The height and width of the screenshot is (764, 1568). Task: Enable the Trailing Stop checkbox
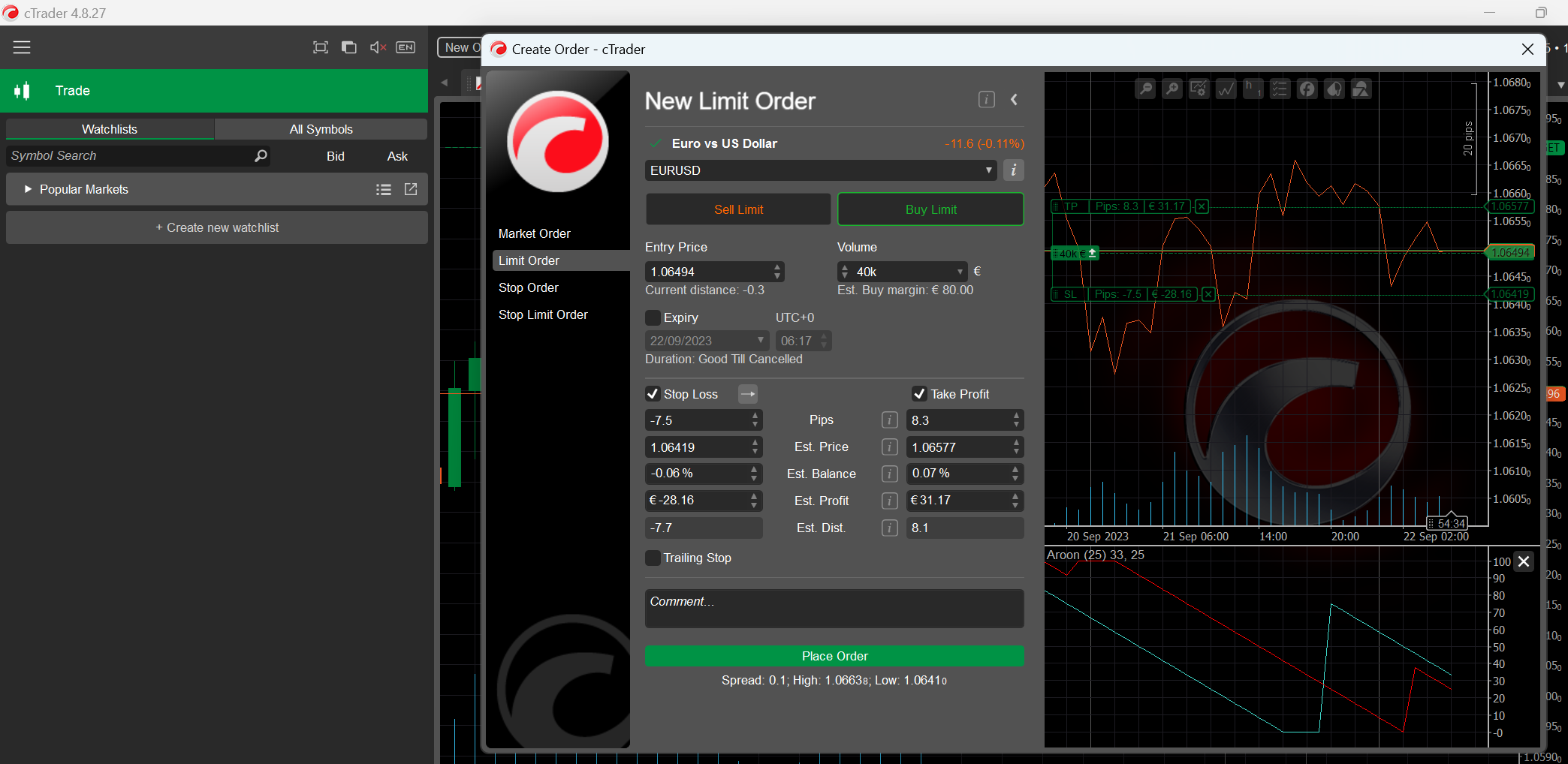(653, 558)
